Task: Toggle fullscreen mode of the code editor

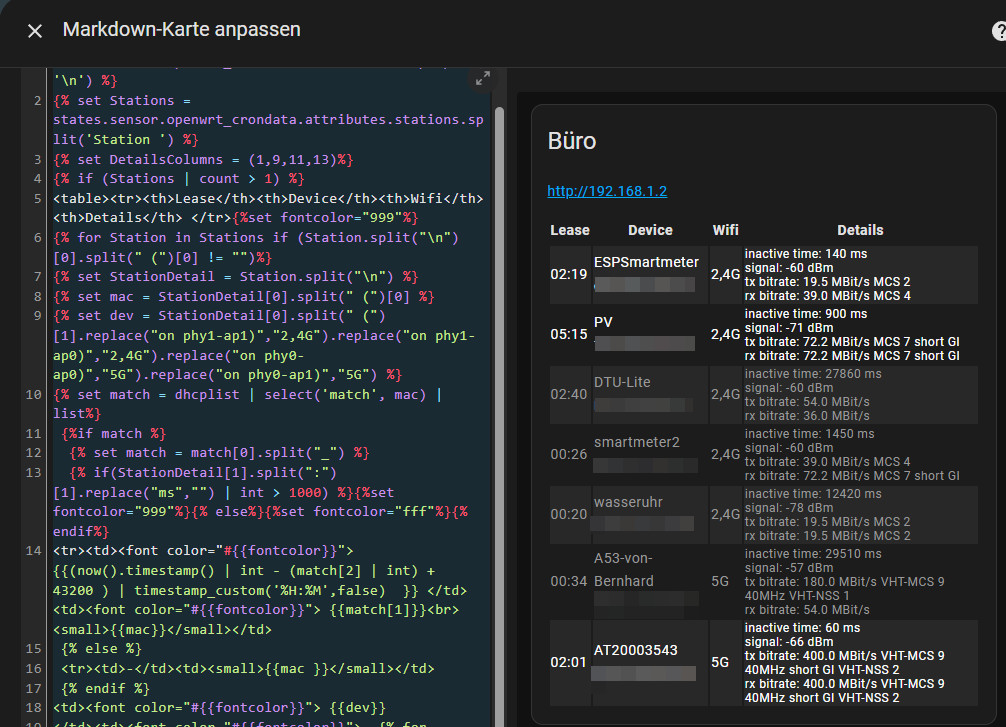Action: click(x=482, y=78)
